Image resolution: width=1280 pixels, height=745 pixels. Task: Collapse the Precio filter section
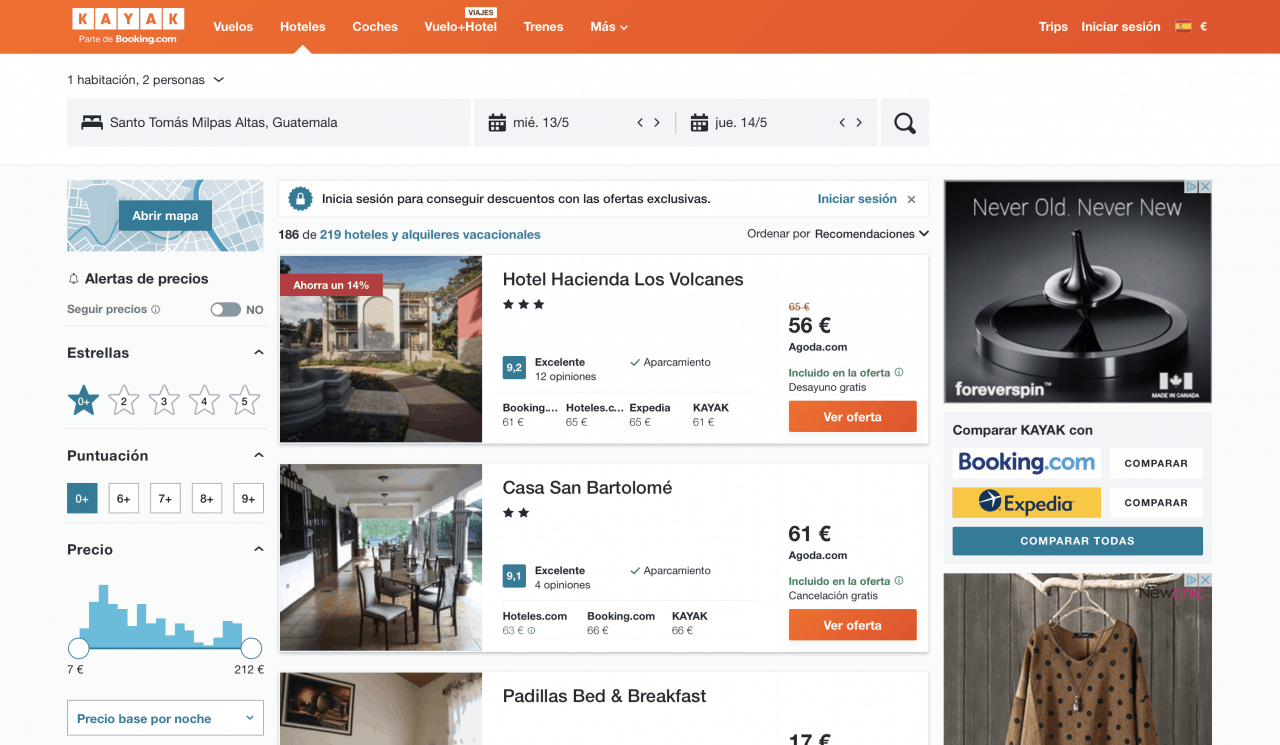coord(258,550)
